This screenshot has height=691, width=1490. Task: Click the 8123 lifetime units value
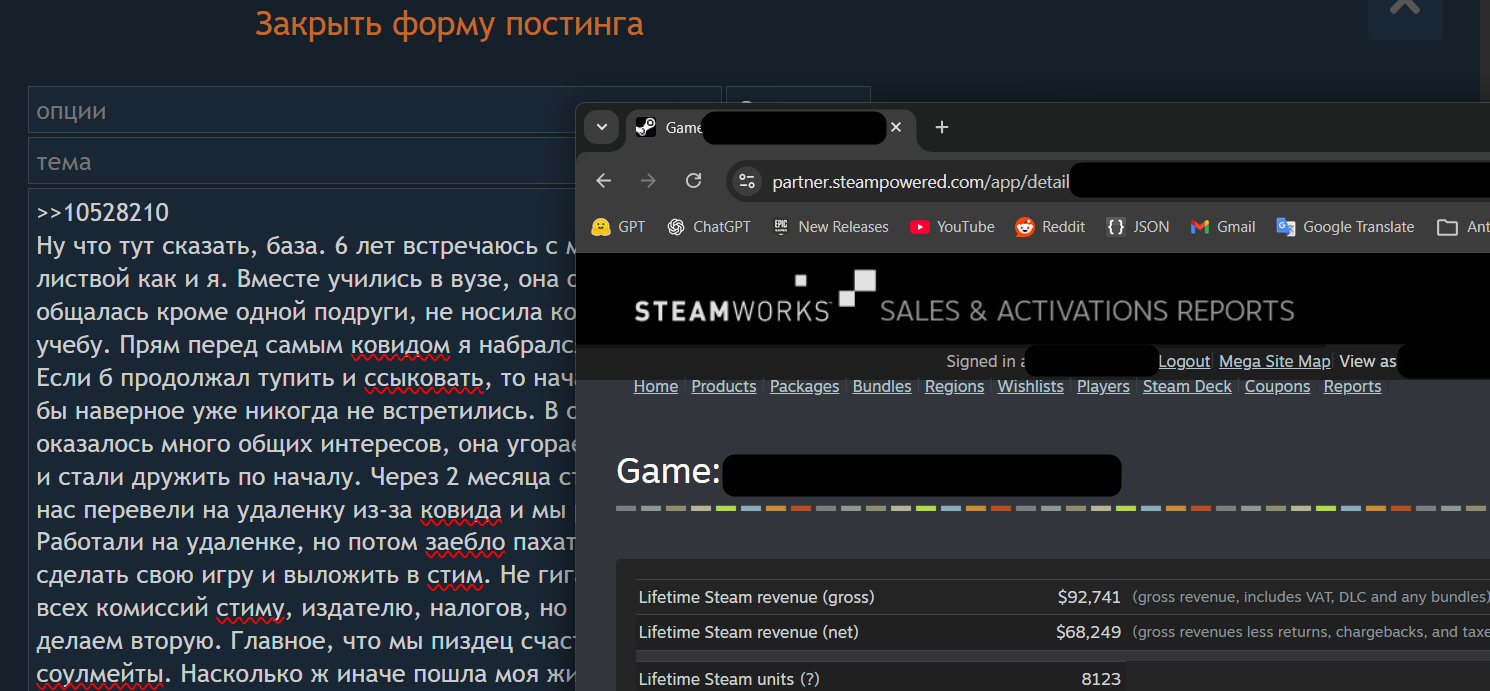(x=1101, y=679)
